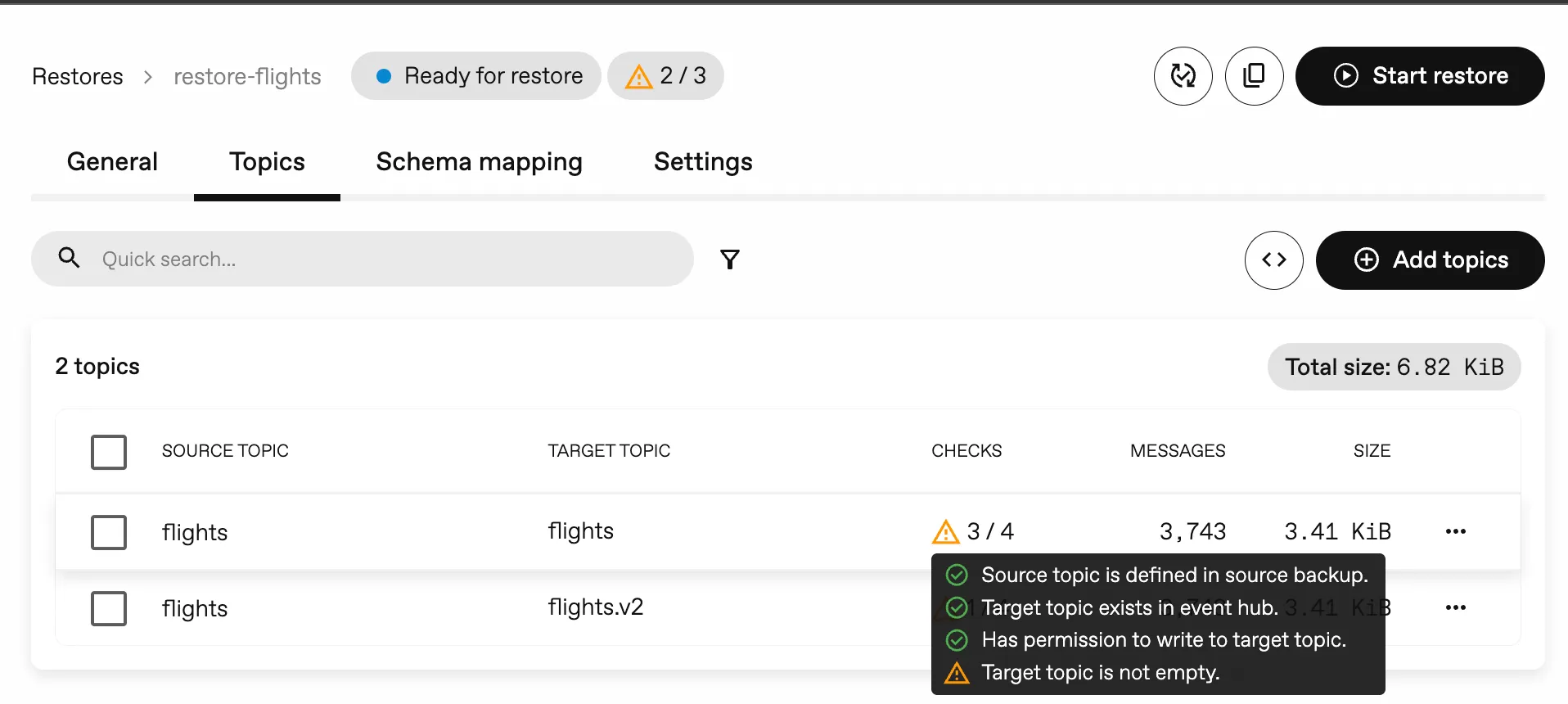The height and width of the screenshot is (704, 1568).
Task: Switch to the General tab
Action: point(112,162)
